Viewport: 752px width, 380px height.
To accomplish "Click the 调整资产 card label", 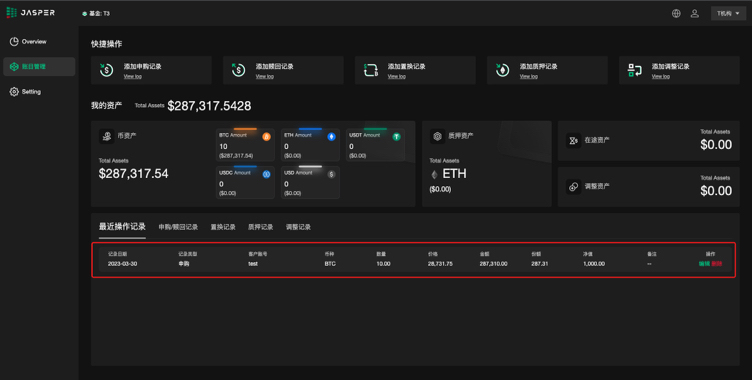I will point(597,186).
